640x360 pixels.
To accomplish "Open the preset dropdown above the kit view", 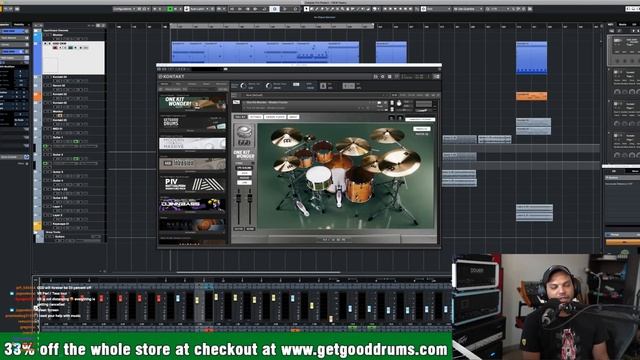I will tap(420, 119).
